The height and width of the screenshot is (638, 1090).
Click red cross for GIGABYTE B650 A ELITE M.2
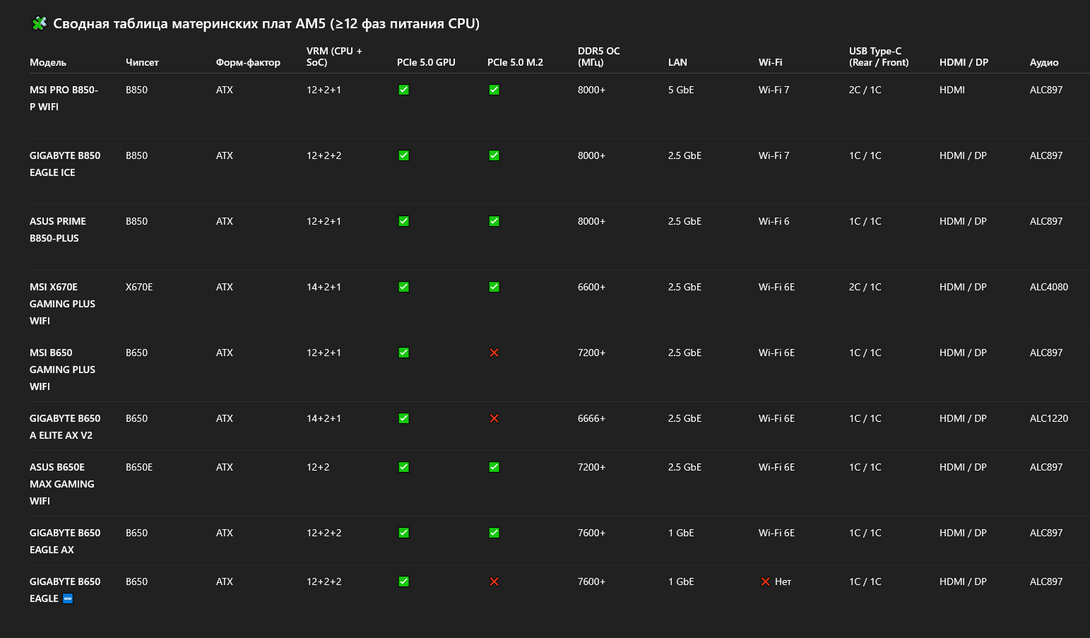coord(494,419)
